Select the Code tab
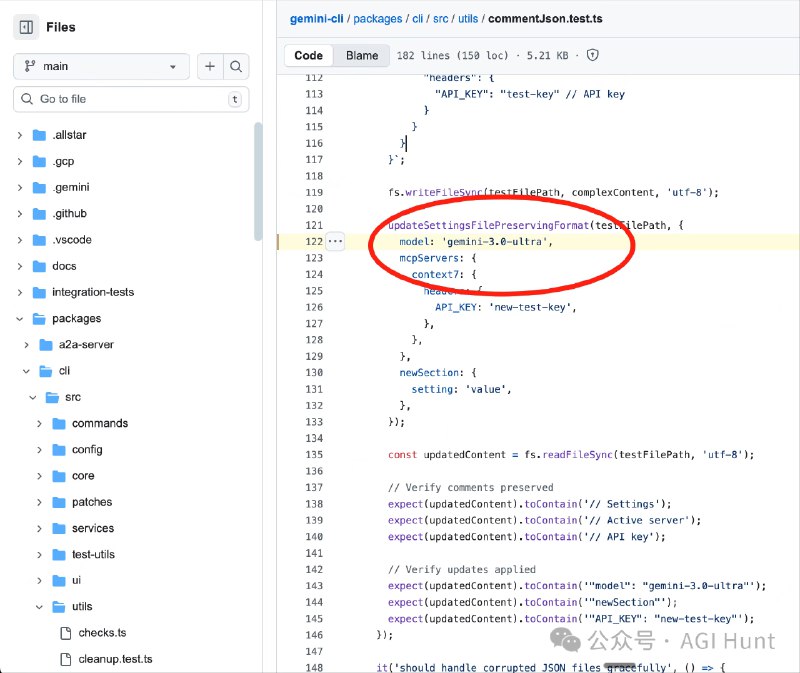 (x=308, y=56)
